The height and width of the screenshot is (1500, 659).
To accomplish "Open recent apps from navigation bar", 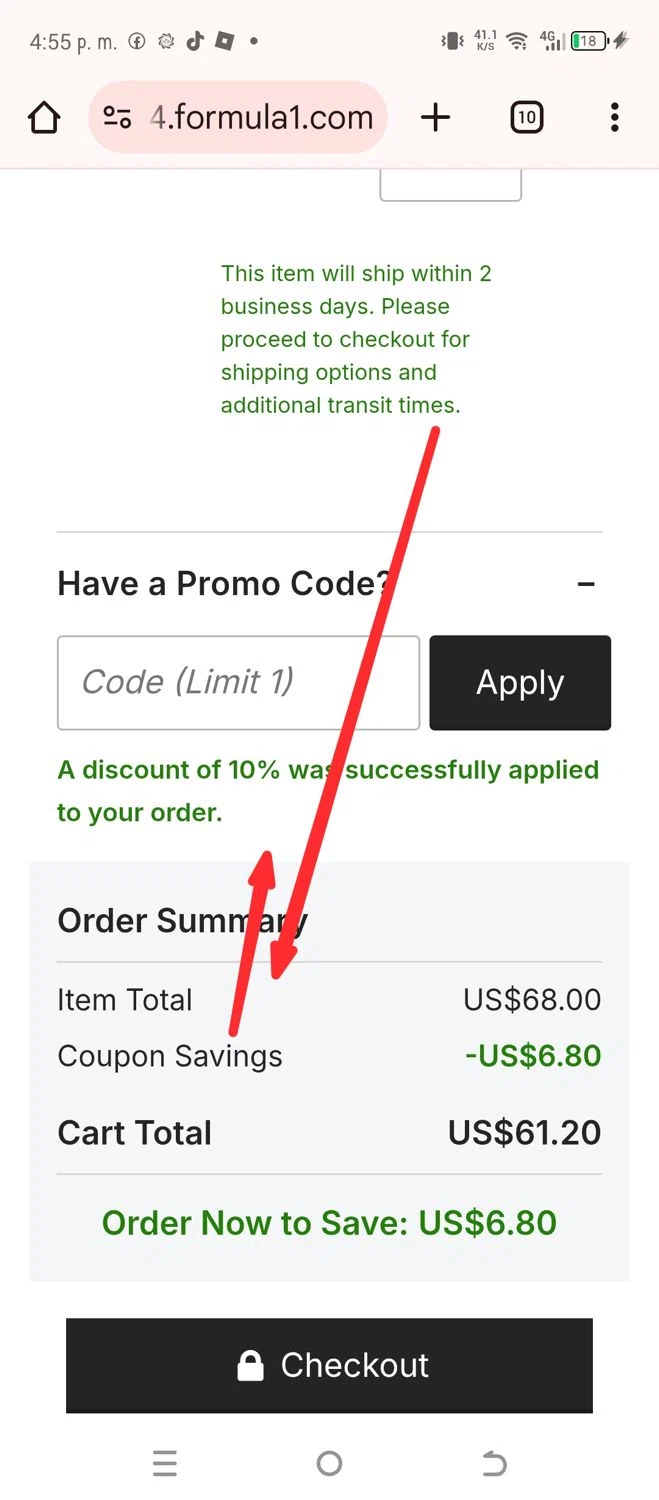I will (x=165, y=1464).
